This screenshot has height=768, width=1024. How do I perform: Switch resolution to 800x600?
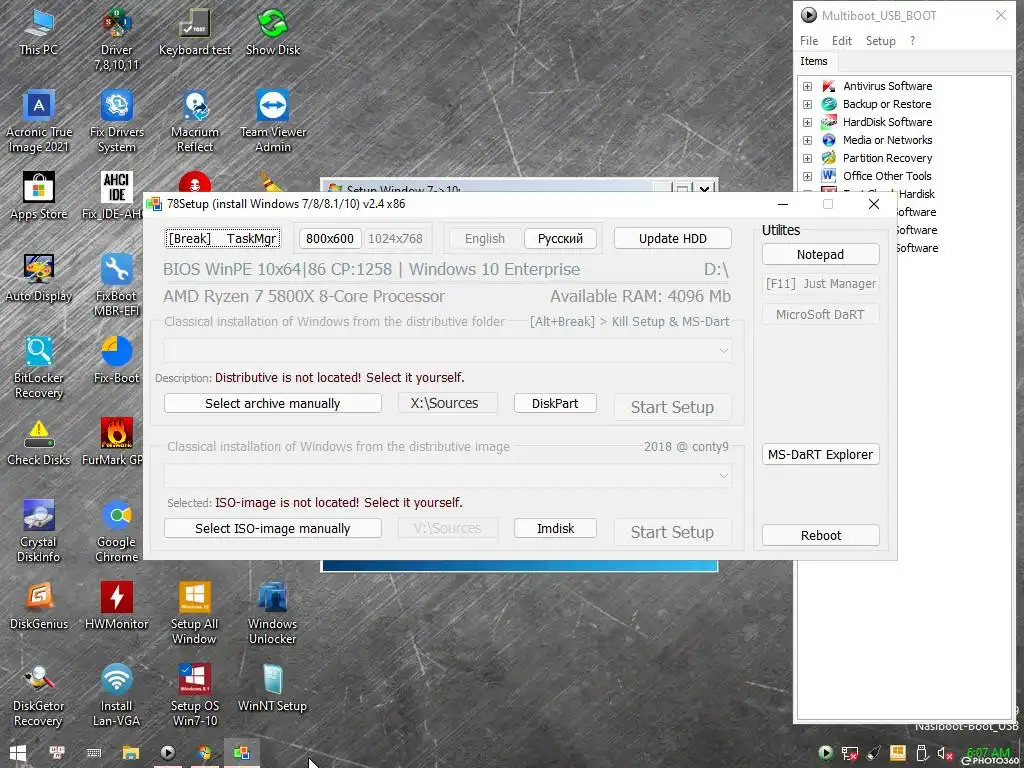(330, 238)
